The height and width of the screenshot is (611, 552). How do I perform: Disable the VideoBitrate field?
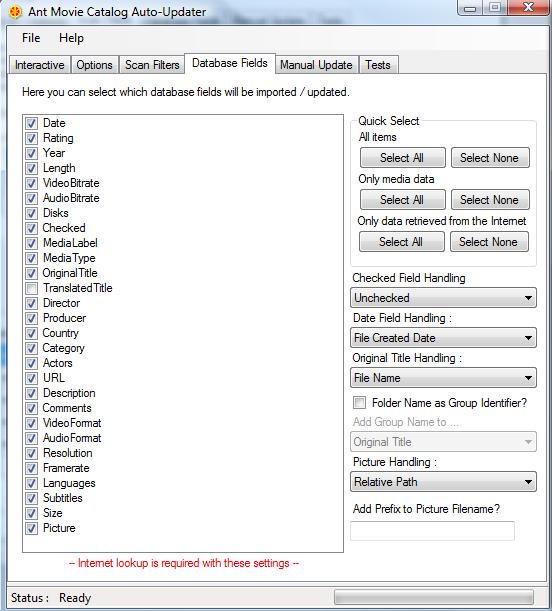coord(32,184)
